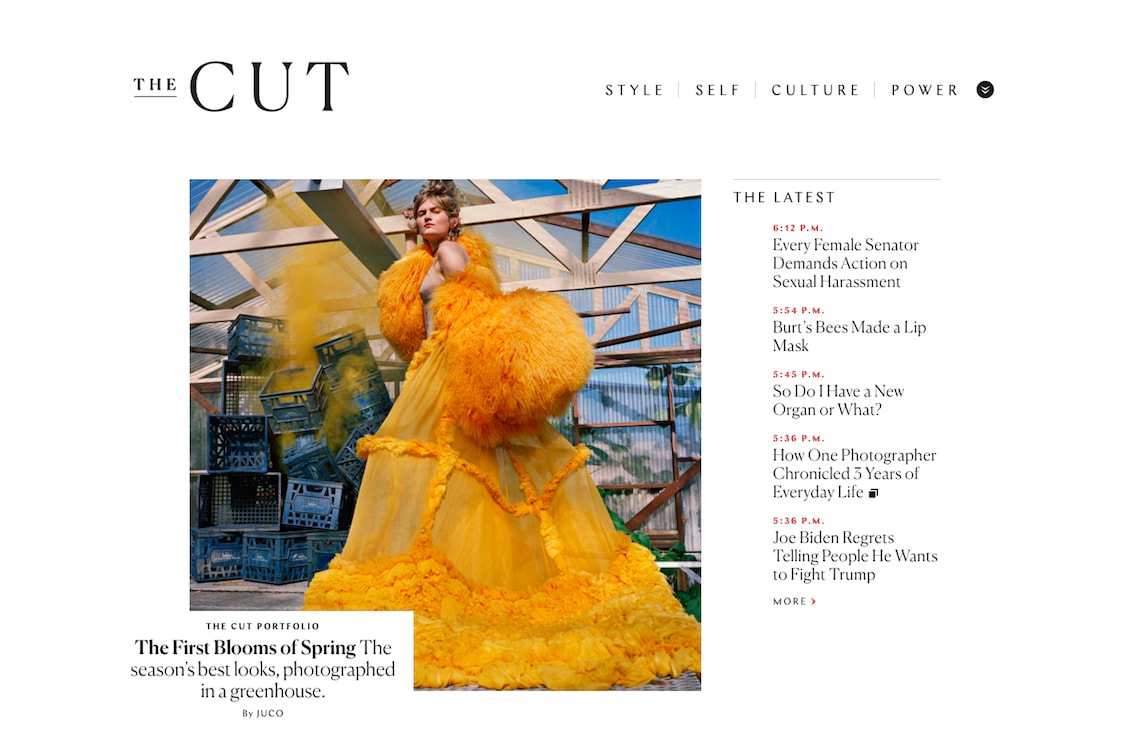This screenshot has height=751, width=1130.
Task: Open Burt's Bees Made a Lip Mask
Action: pyautogui.click(x=849, y=337)
